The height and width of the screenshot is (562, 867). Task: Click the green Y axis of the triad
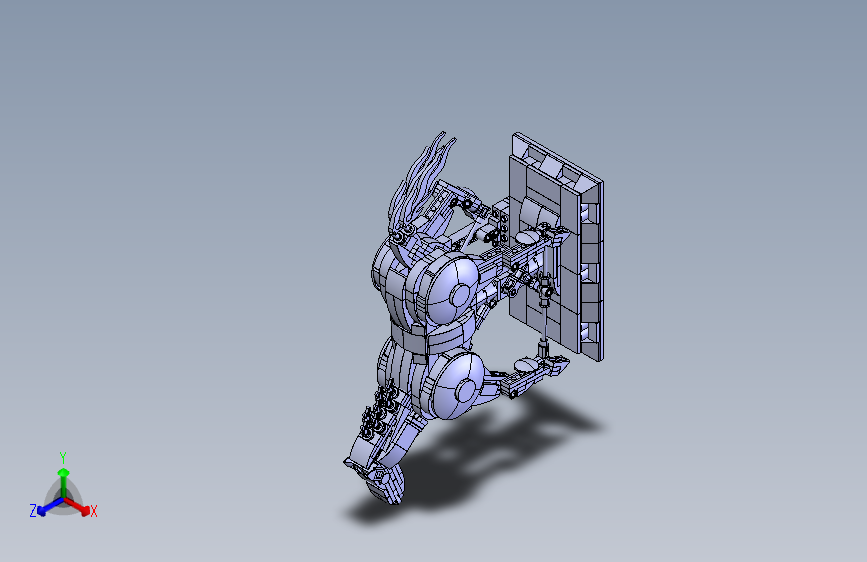point(63,483)
